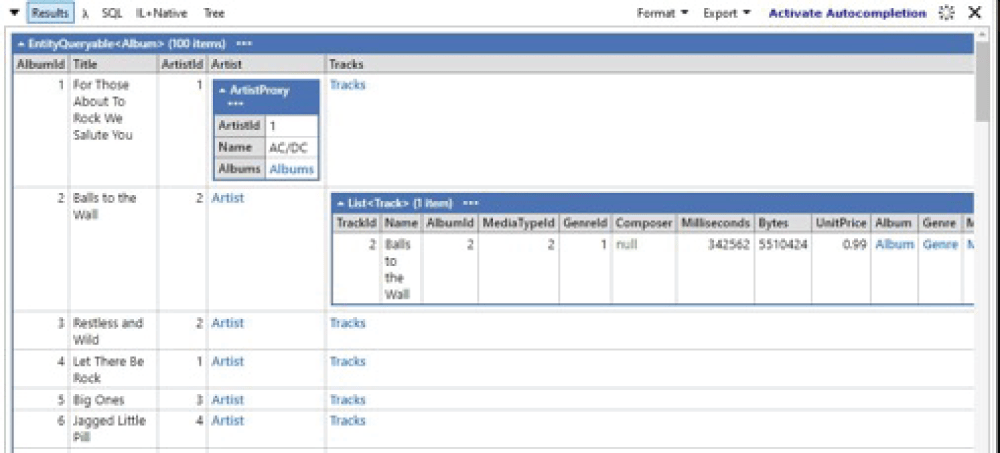Click the Title column header
This screenshot has width=1000, height=453.
click(x=114, y=64)
